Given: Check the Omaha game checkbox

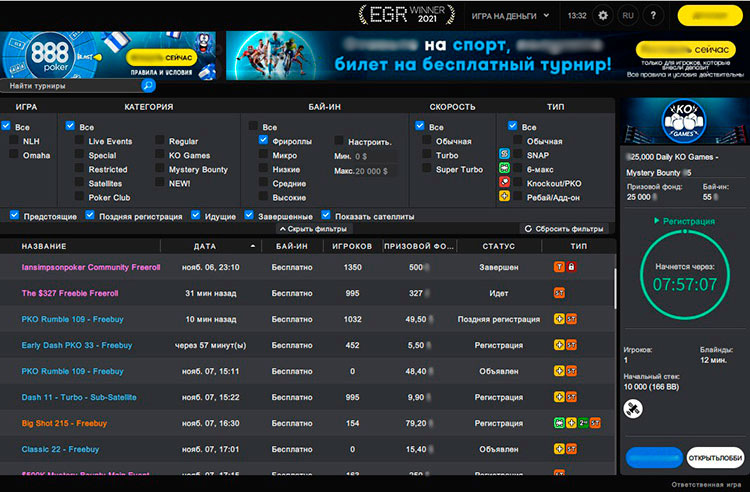Looking at the screenshot, I should point(13,154).
